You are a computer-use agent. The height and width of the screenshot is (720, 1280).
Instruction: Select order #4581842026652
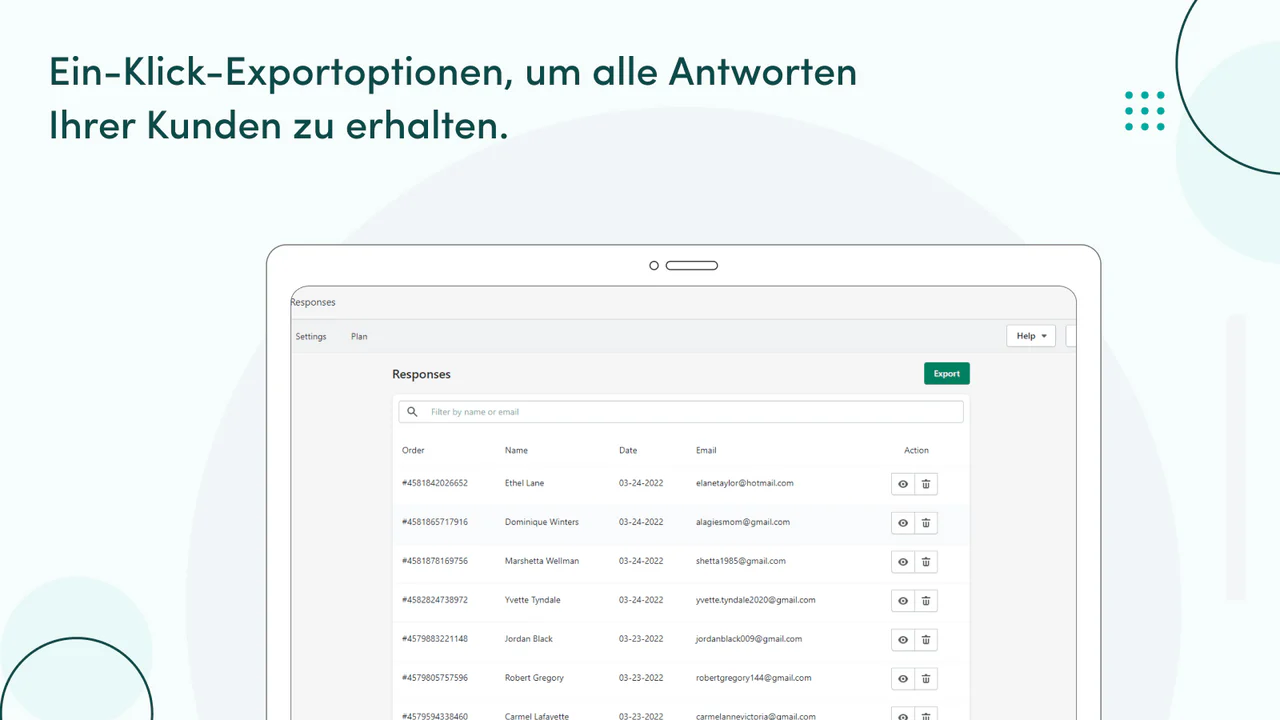(x=435, y=483)
